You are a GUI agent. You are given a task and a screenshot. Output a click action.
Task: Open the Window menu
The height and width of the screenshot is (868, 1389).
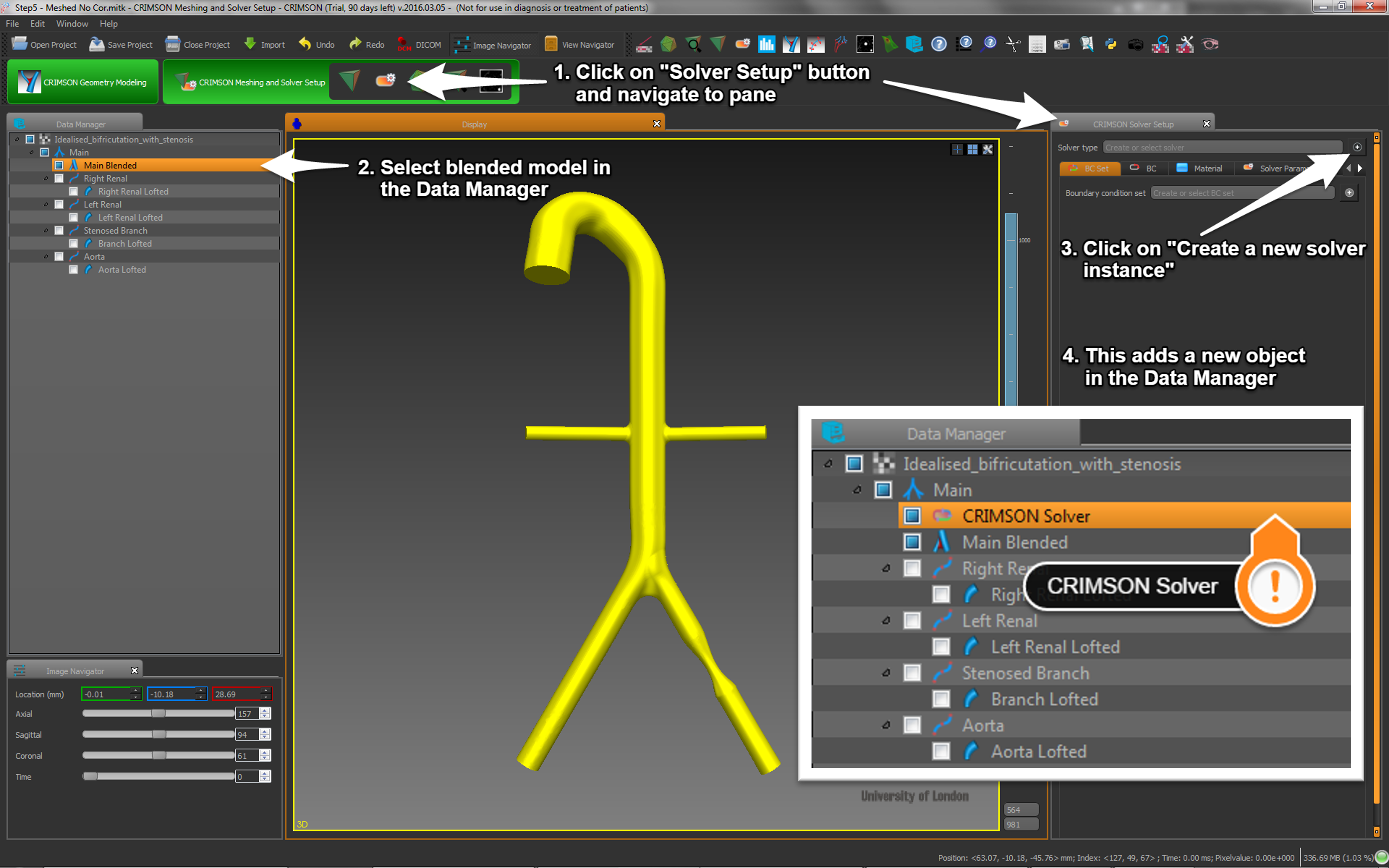click(x=72, y=24)
